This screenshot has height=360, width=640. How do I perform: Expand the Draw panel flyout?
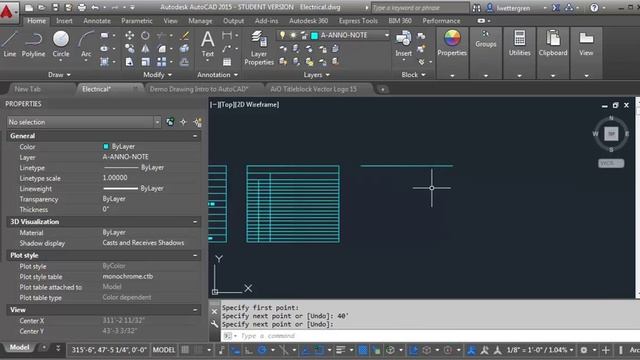click(x=60, y=75)
